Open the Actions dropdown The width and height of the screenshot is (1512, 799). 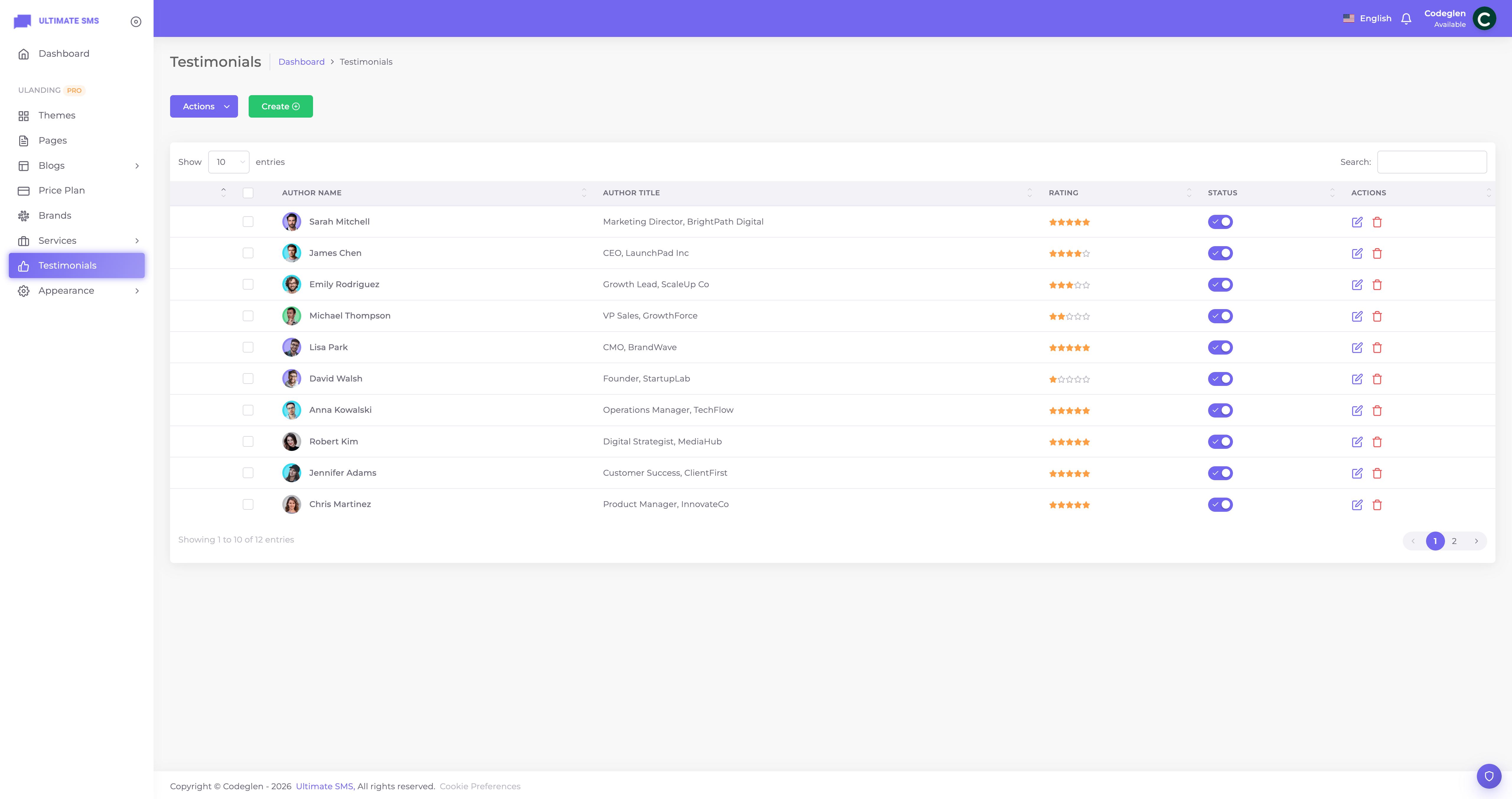point(204,106)
